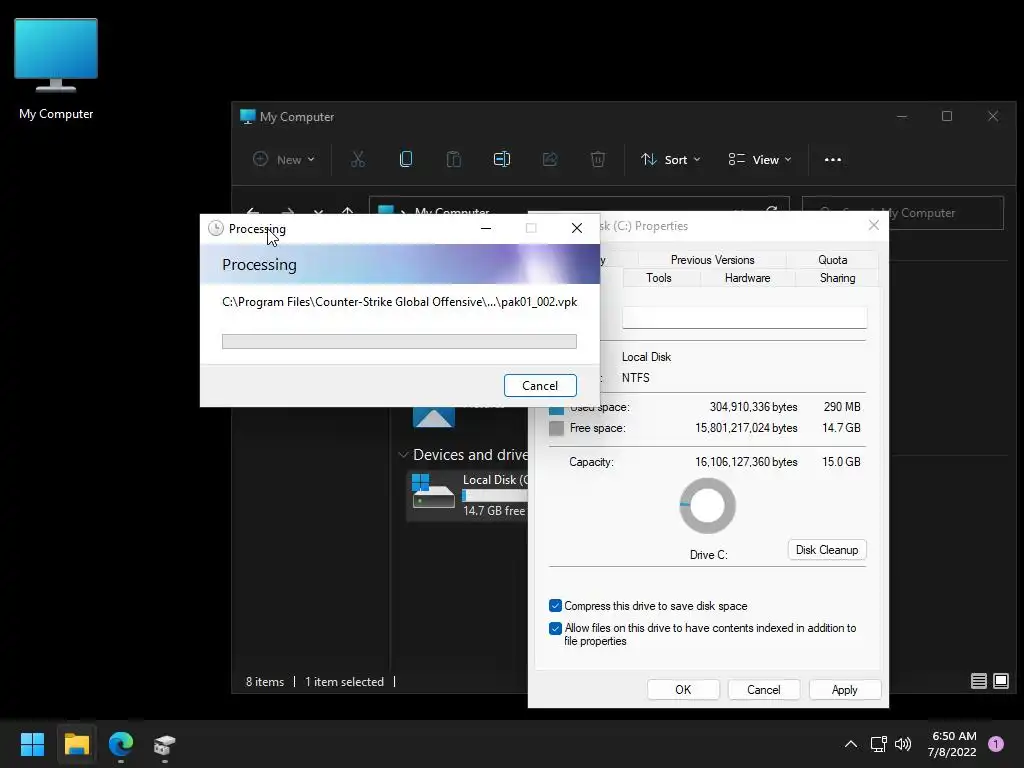Screen dimensions: 1024x768
Task: Click the Delete trash icon in toolbar
Action: [598, 159]
